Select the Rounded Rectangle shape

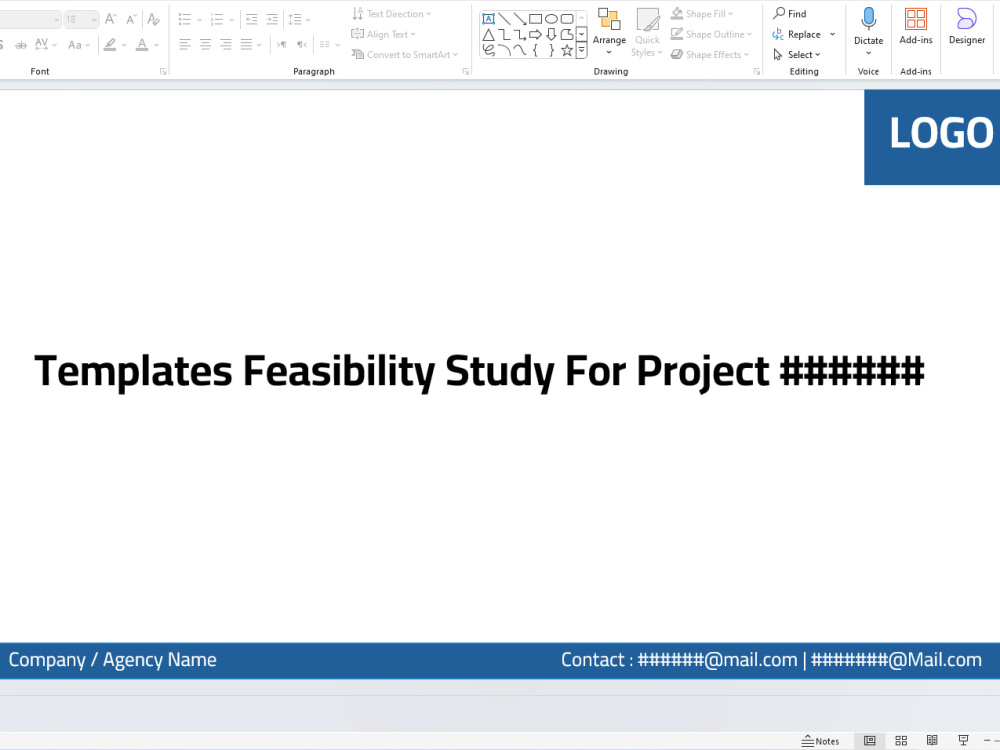pyautogui.click(x=566, y=18)
